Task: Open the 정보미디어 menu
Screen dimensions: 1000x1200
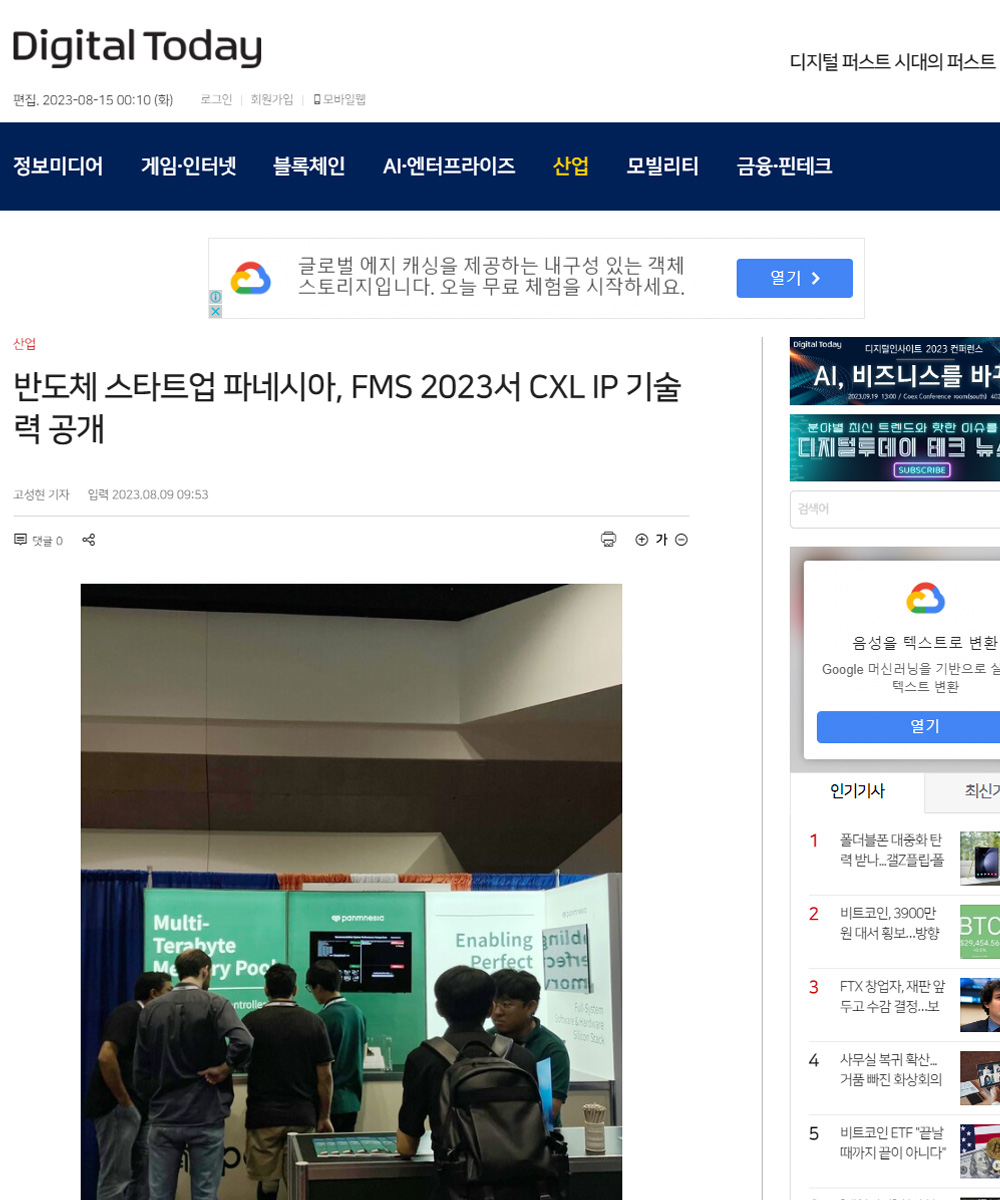Action: tap(58, 166)
